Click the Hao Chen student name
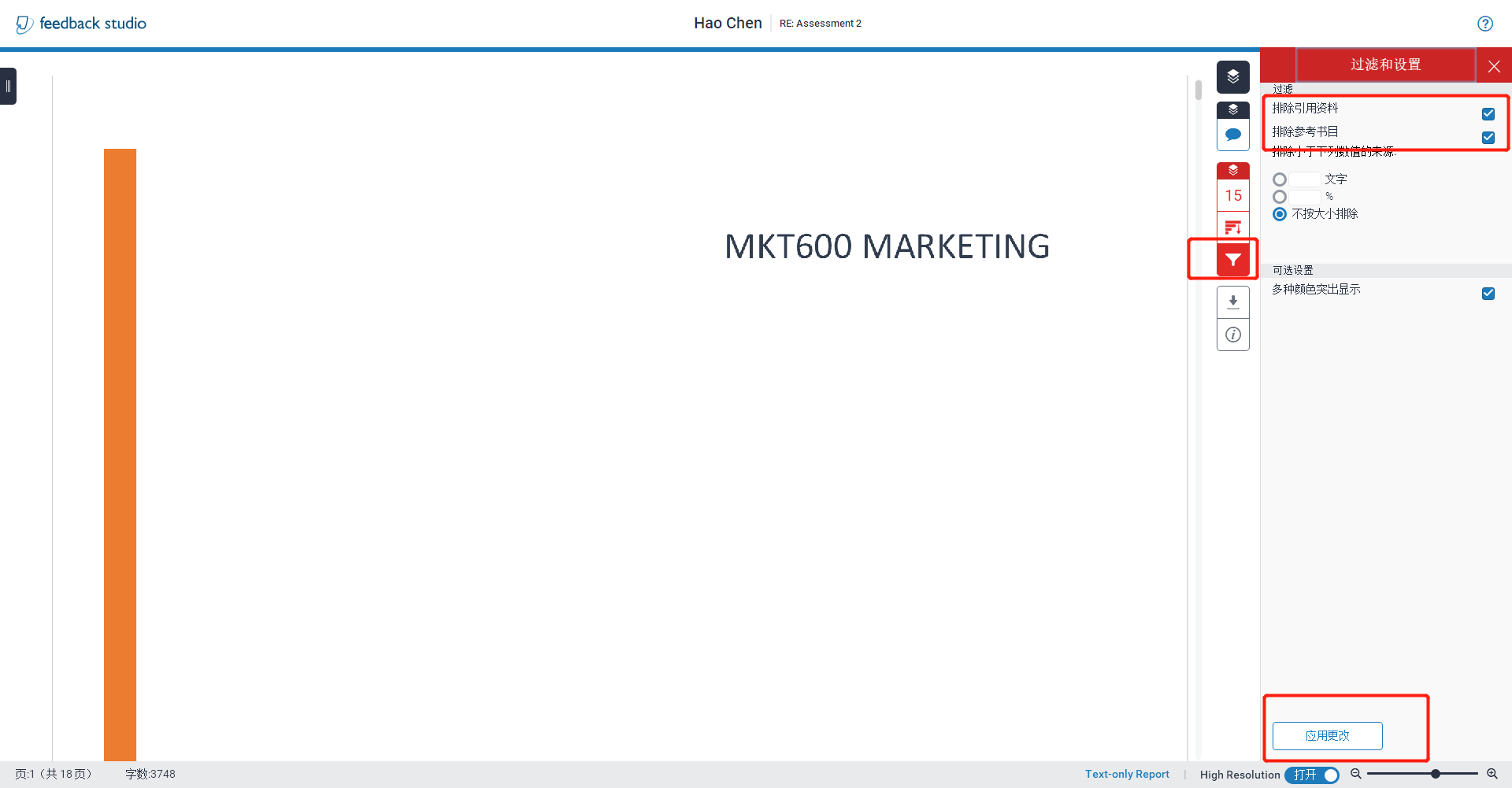The width and height of the screenshot is (1512, 788). point(728,24)
